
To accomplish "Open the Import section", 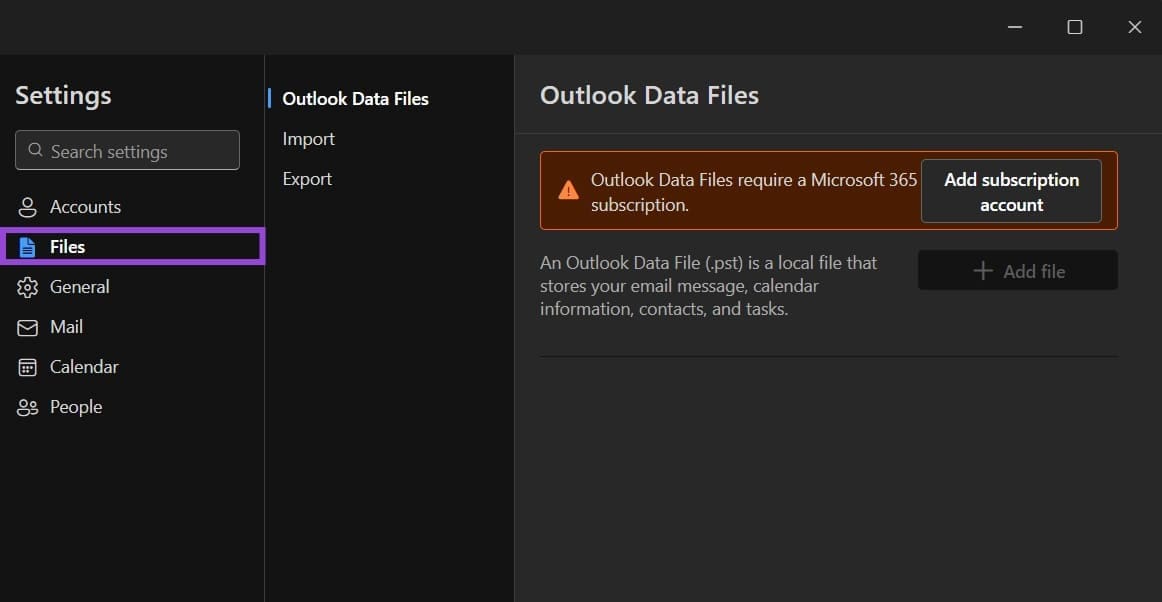I will tap(308, 139).
